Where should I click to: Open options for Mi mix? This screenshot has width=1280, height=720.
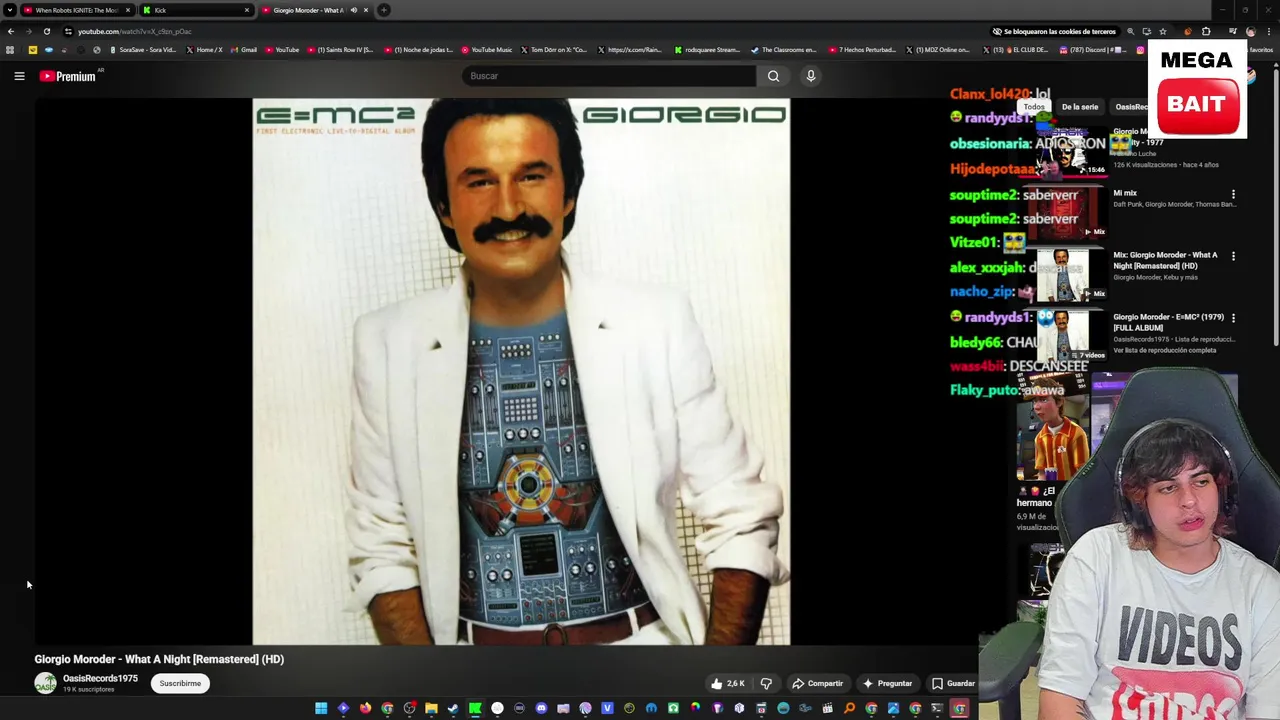[x=1233, y=194]
